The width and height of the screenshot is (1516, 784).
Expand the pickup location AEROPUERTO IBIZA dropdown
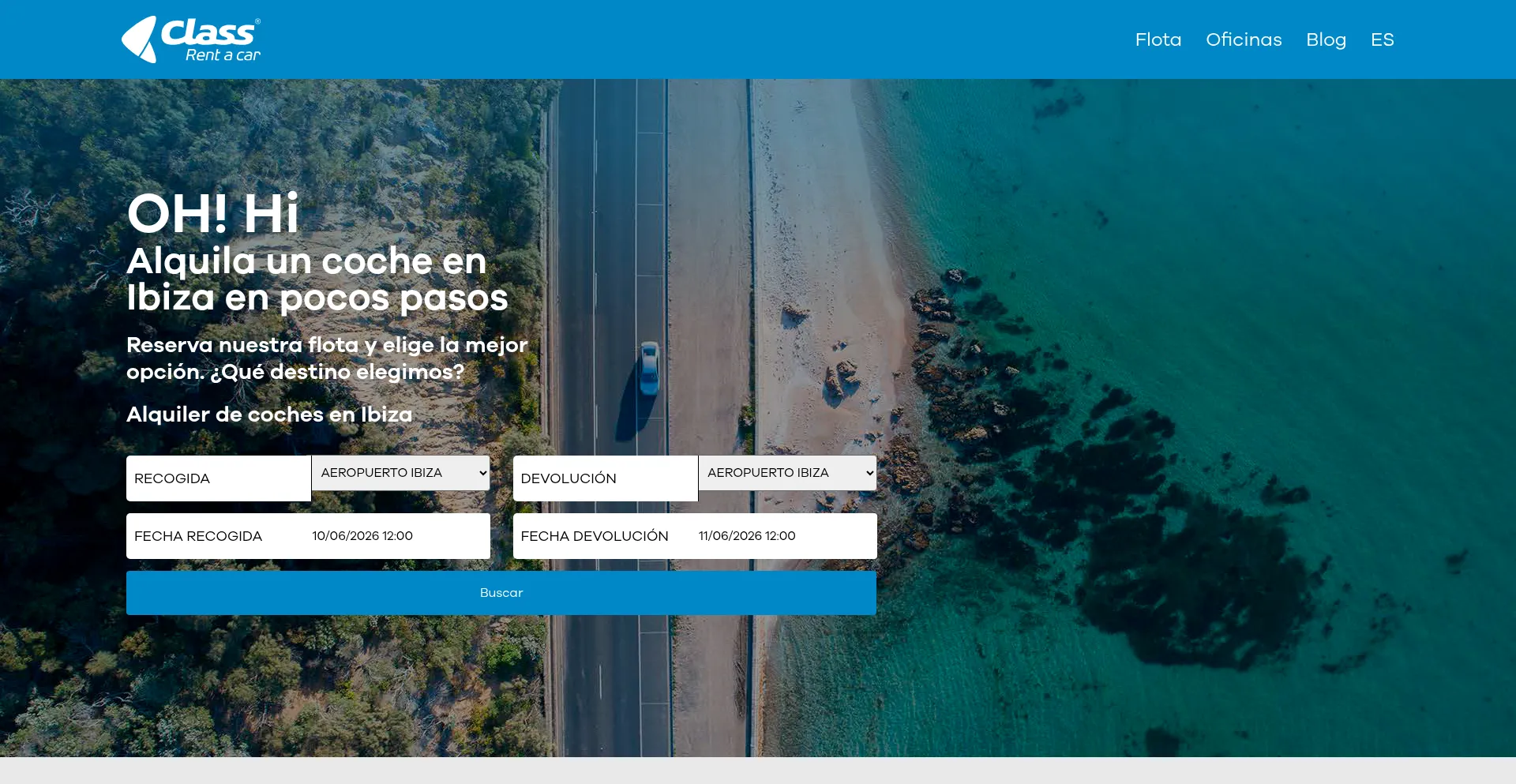point(401,473)
